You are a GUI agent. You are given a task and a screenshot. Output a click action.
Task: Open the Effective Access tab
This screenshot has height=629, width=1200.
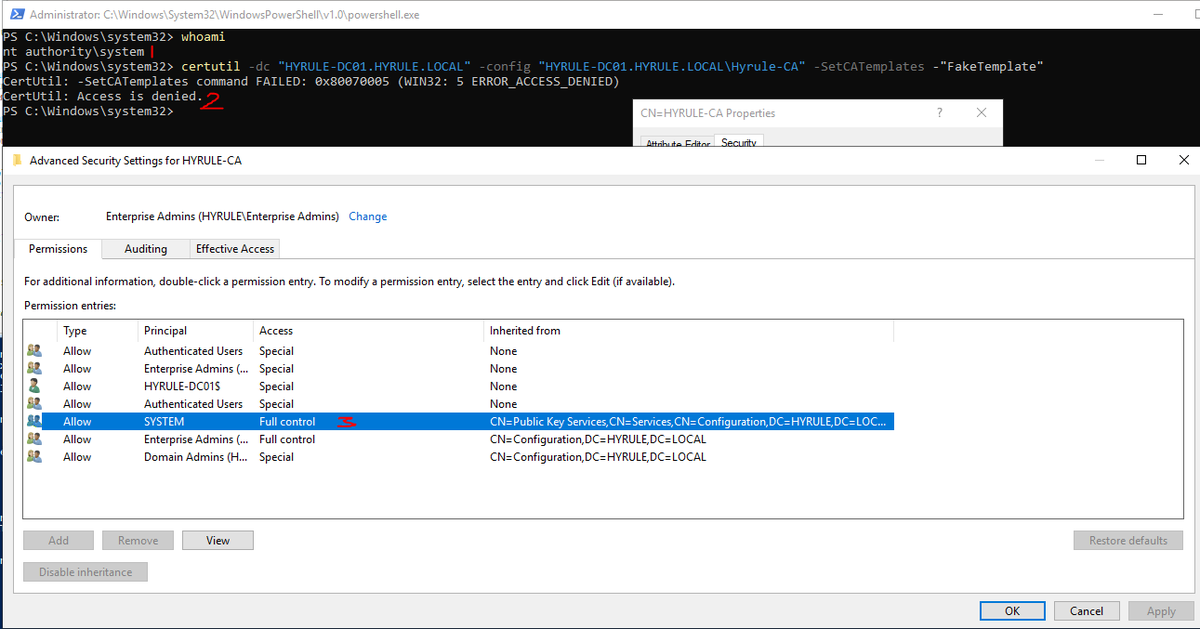coord(234,249)
